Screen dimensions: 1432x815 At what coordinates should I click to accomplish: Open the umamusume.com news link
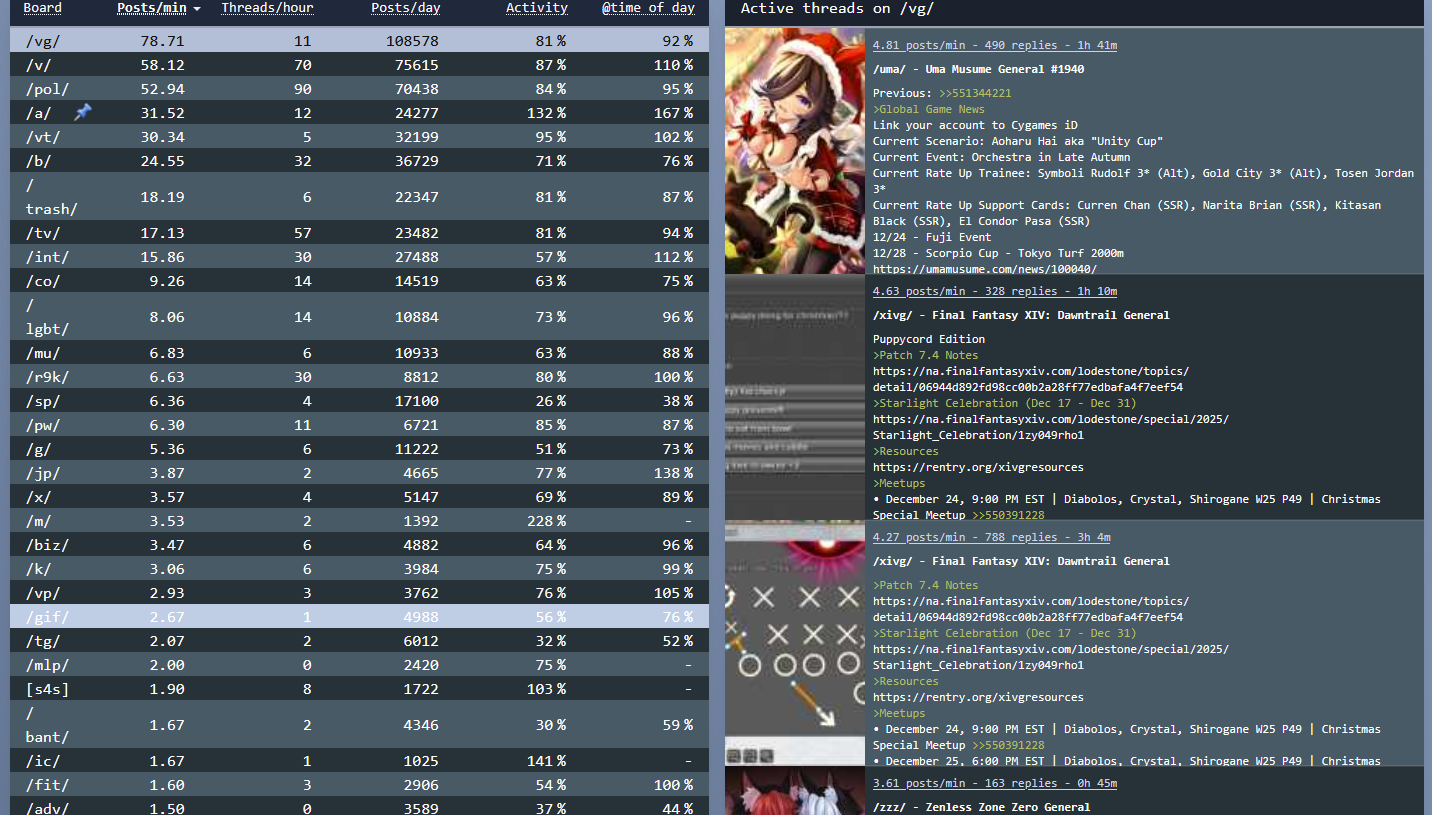[x=984, y=269]
